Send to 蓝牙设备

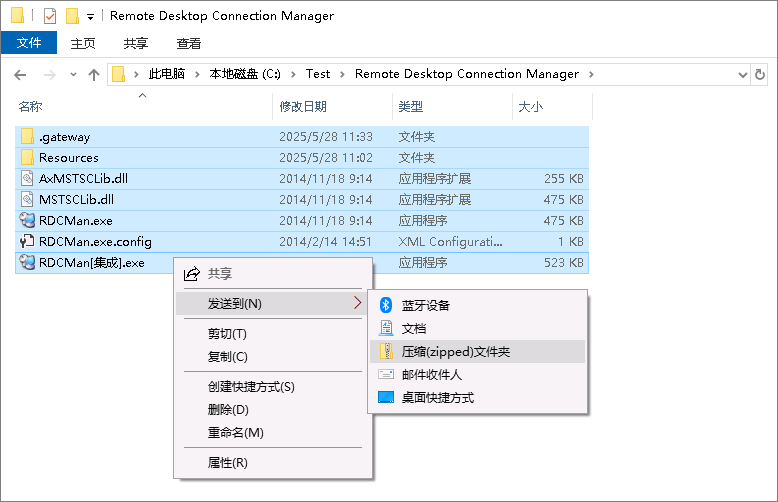pos(477,305)
